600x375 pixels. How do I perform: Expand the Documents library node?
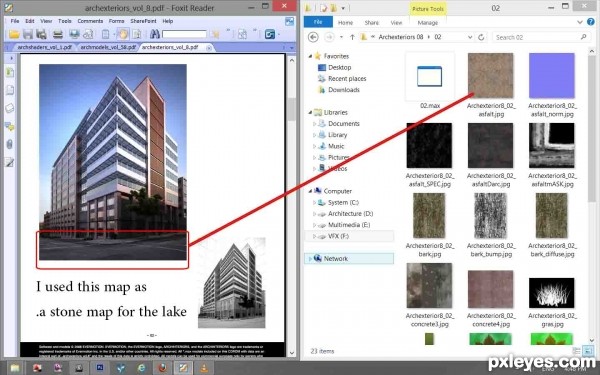(315, 124)
